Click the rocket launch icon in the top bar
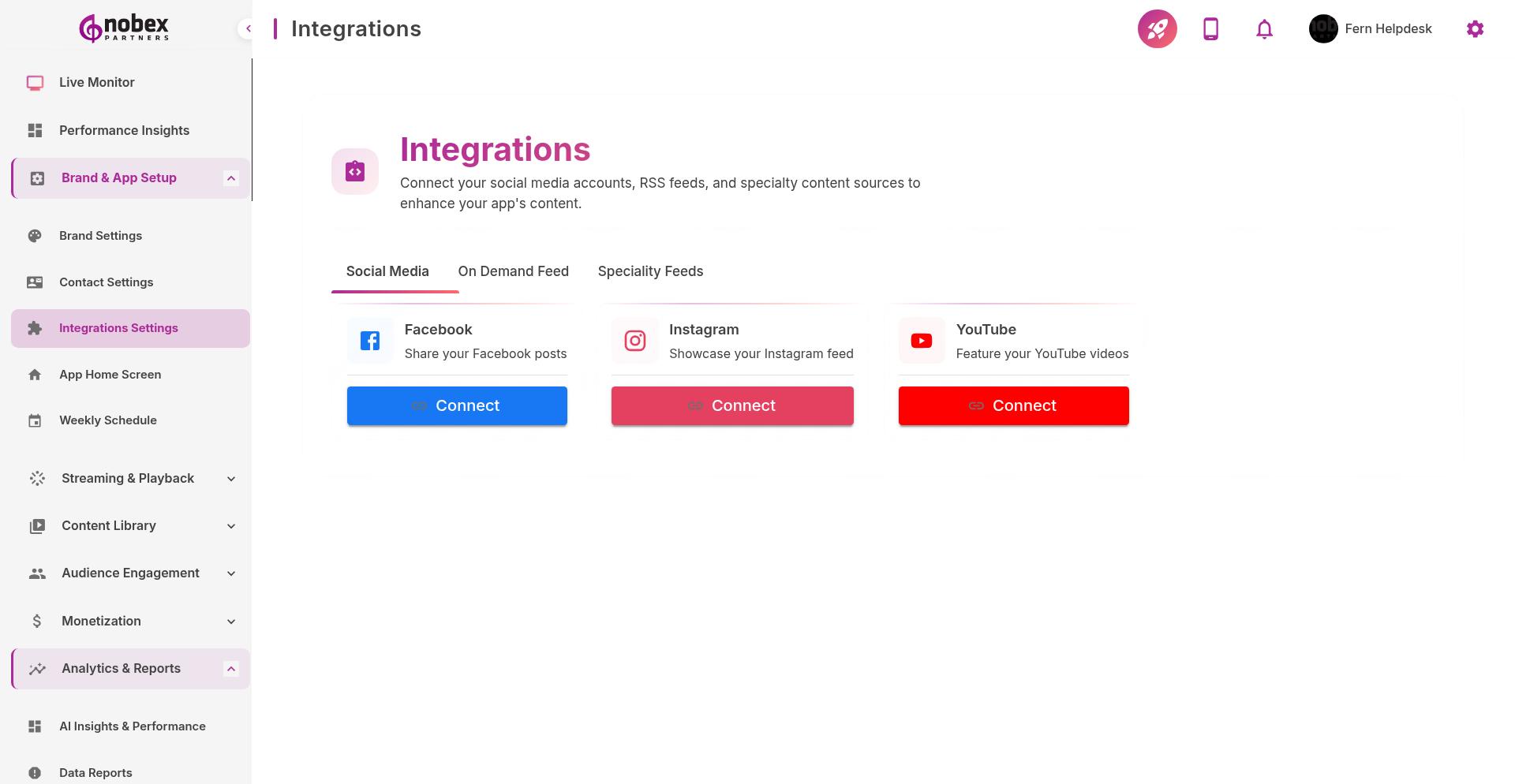Screen dimensions: 1515x784 [1157, 28]
